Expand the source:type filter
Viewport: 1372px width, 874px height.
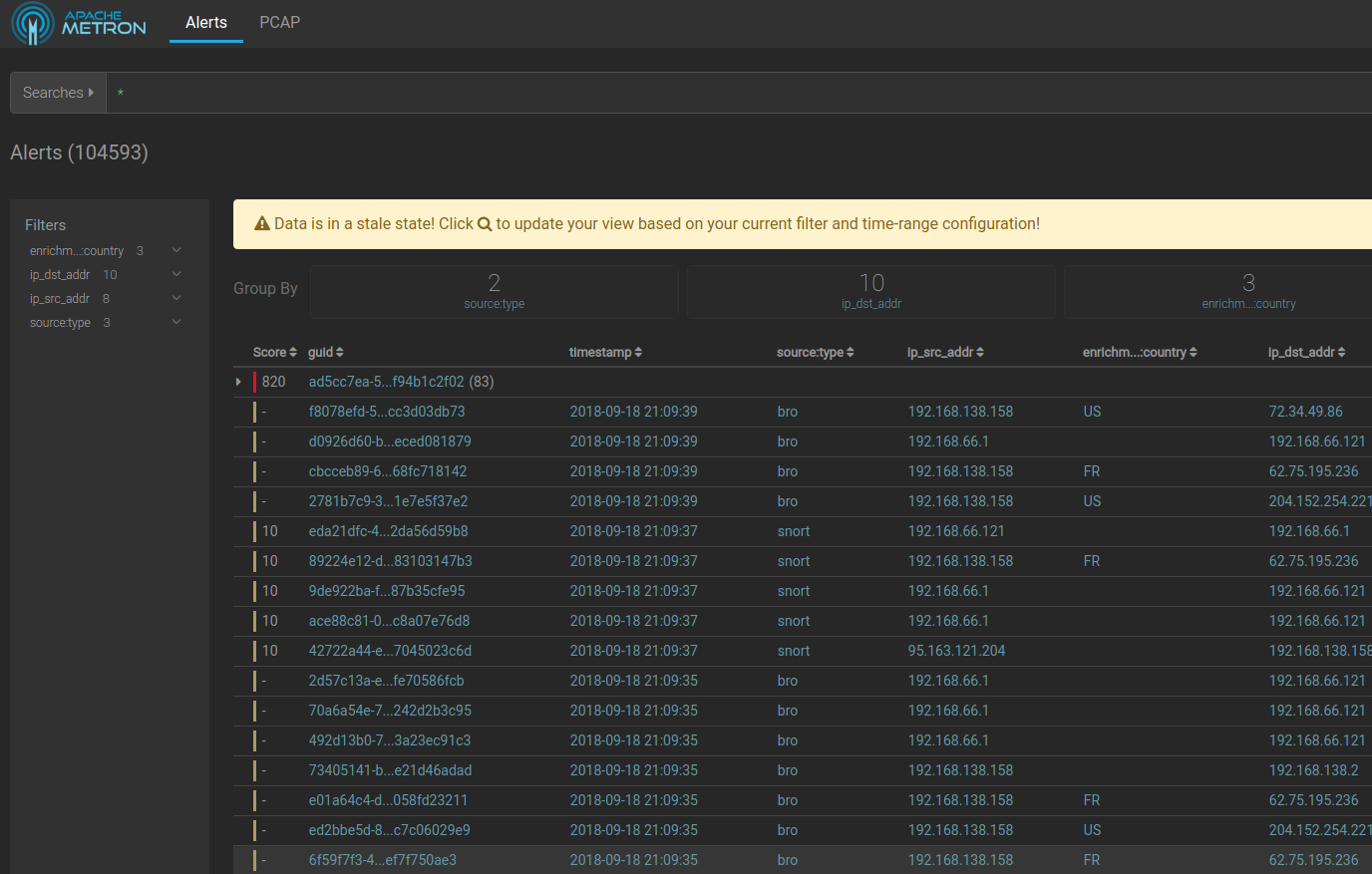[x=176, y=322]
